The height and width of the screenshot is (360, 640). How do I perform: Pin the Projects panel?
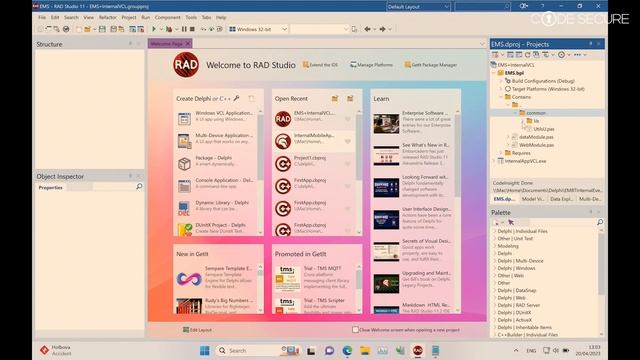591,44
